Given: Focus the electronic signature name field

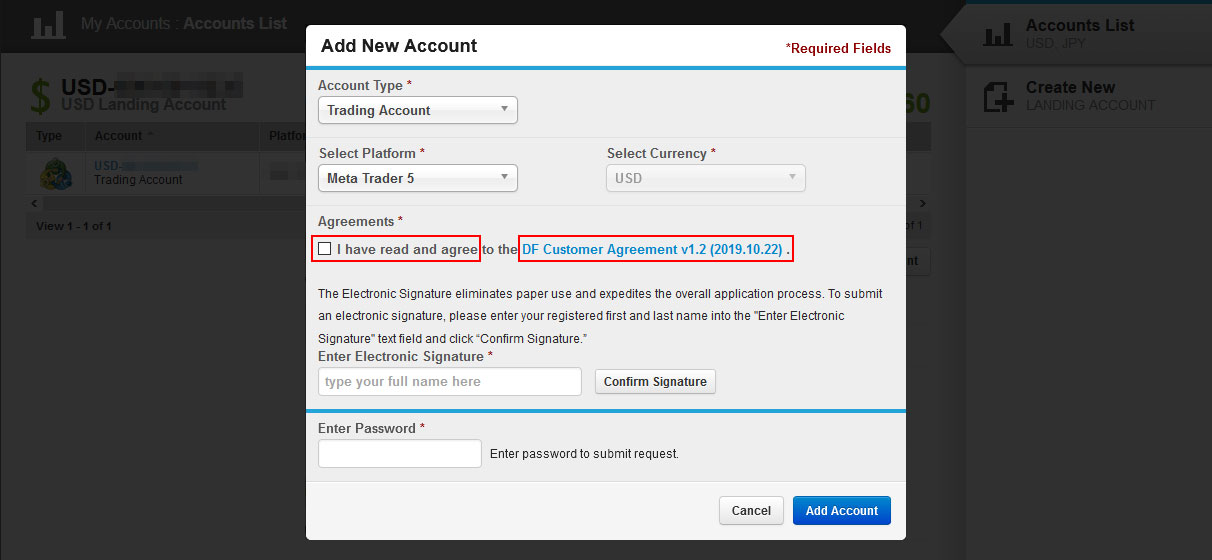Looking at the screenshot, I should [x=450, y=381].
